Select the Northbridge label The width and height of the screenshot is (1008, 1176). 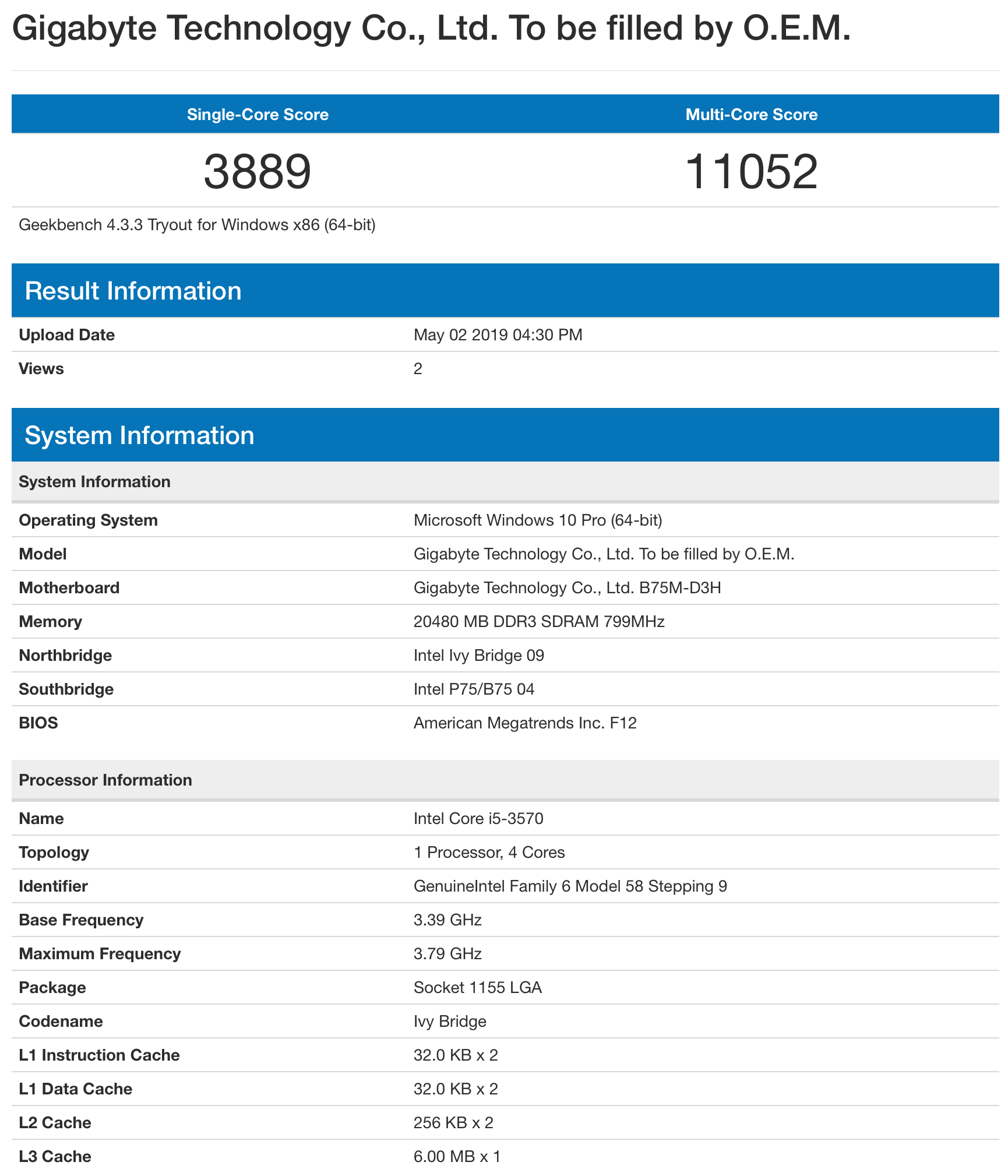pyautogui.click(x=65, y=656)
